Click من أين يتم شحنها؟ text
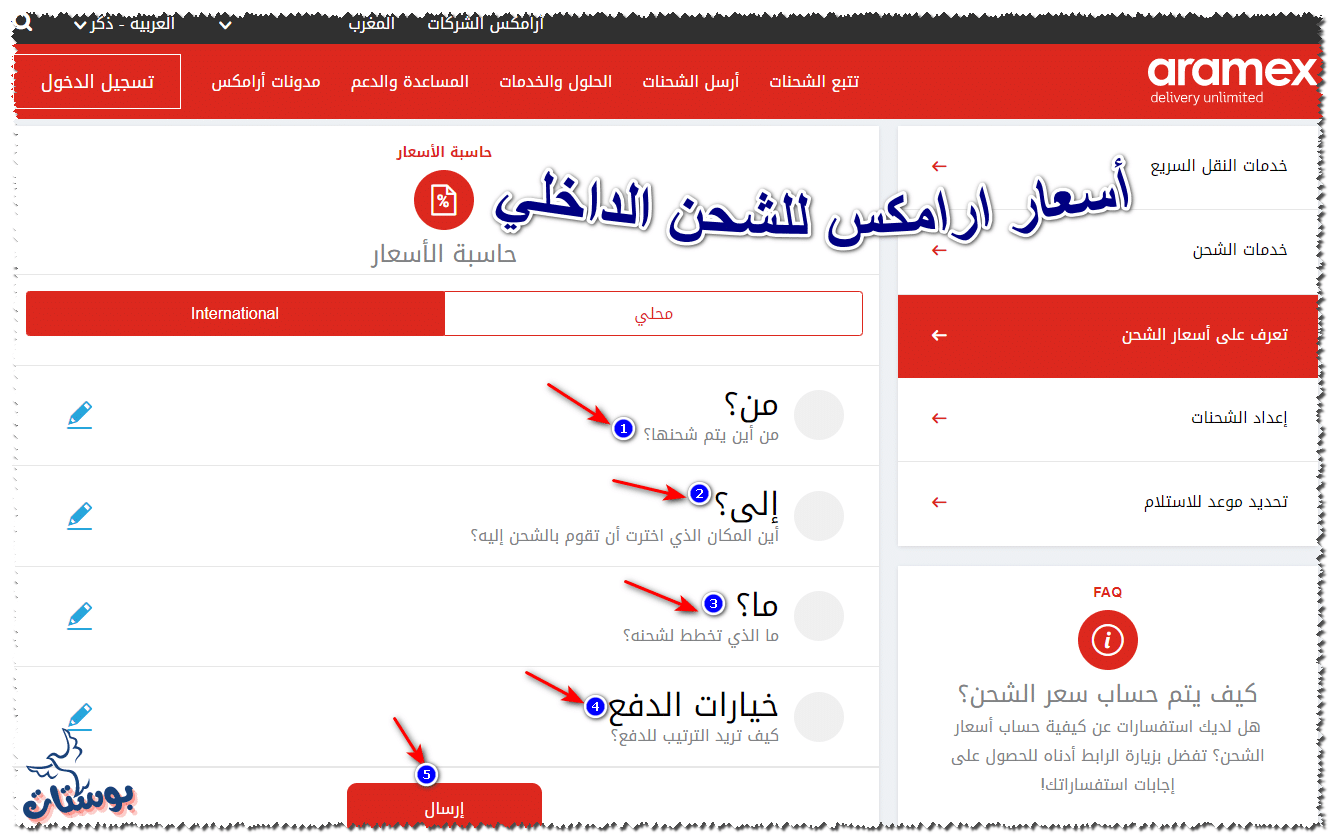 (711, 435)
